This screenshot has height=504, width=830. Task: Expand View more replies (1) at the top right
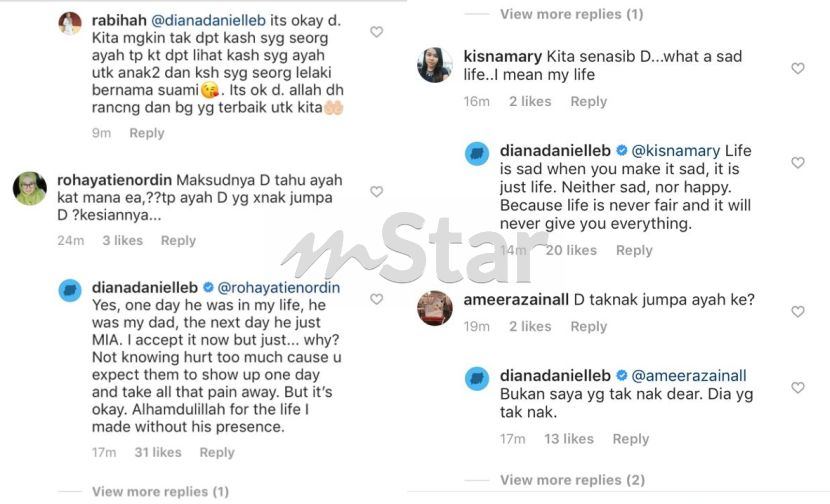coord(572,14)
